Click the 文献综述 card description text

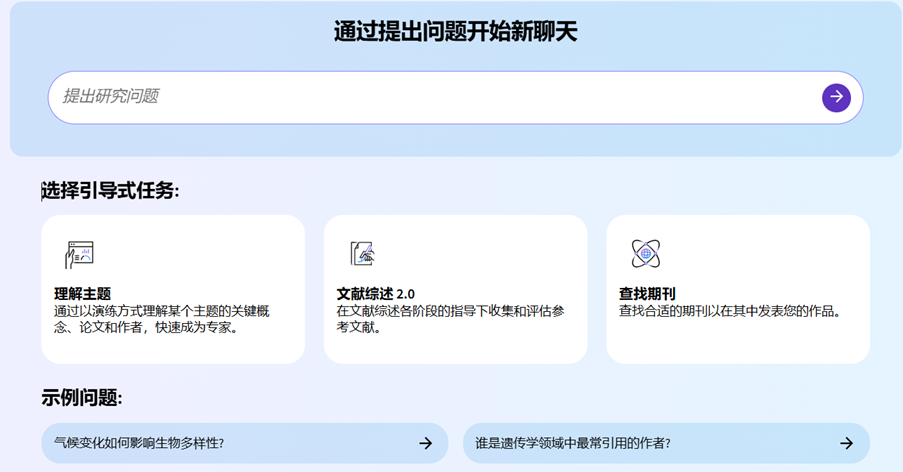450,319
